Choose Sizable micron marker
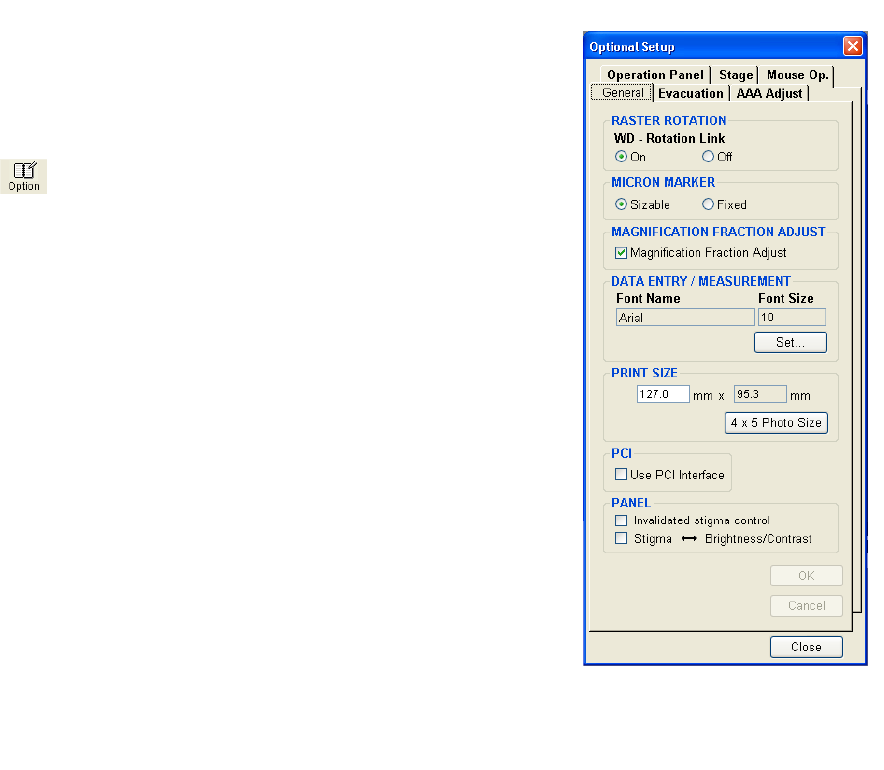Image resolution: width=884 pixels, height=770 pixels. pyautogui.click(x=621, y=205)
